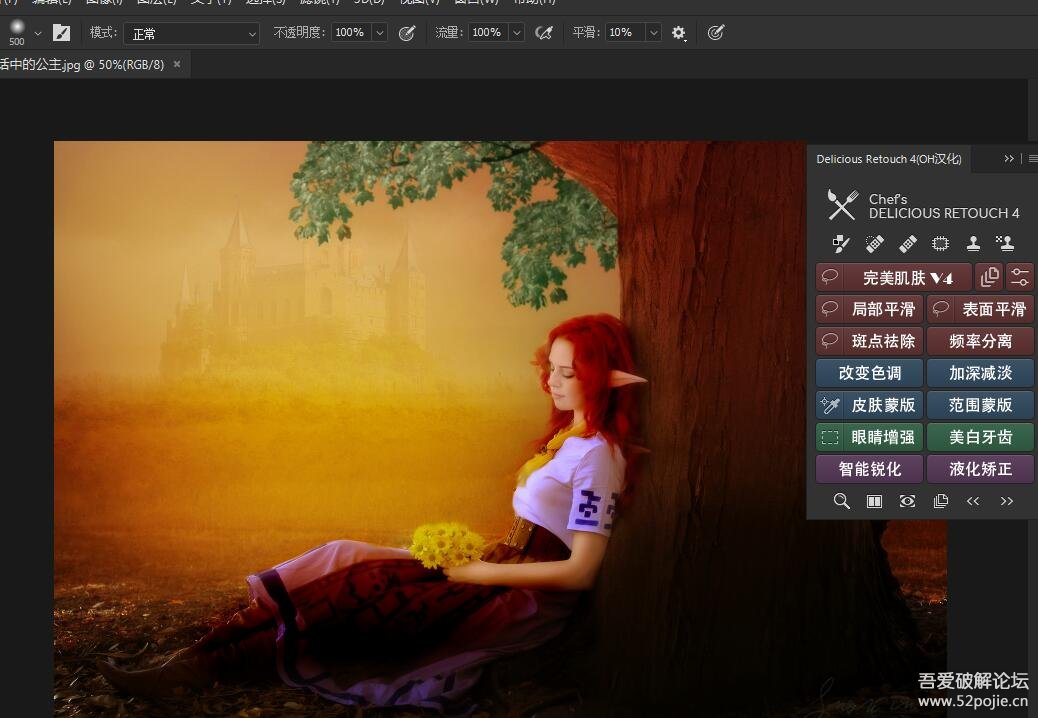Click the stacked layers copy icon at the panel bottom
This screenshot has width=1038, height=718.
pyautogui.click(x=941, y=502)
